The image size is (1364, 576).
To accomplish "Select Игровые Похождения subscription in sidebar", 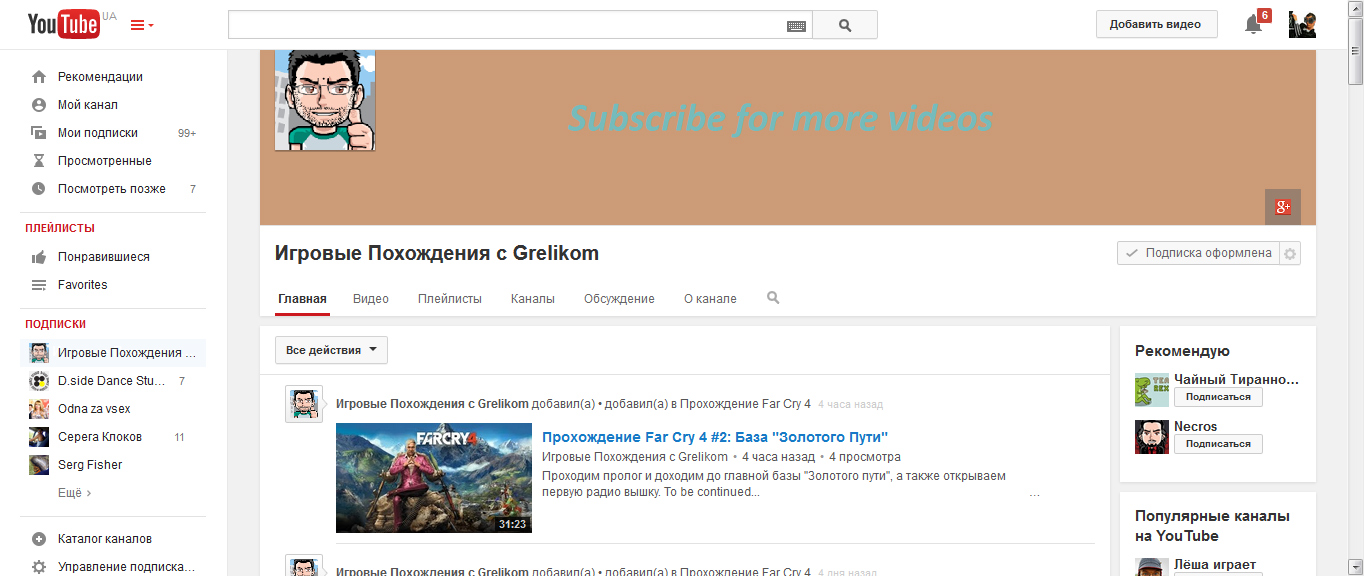I will 113,353.
